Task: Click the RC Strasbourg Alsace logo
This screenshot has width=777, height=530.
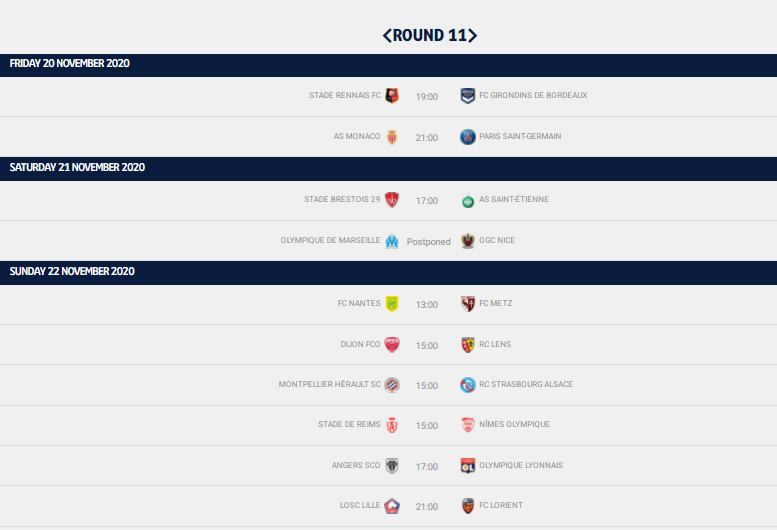Action: click(x=468, y=385)
